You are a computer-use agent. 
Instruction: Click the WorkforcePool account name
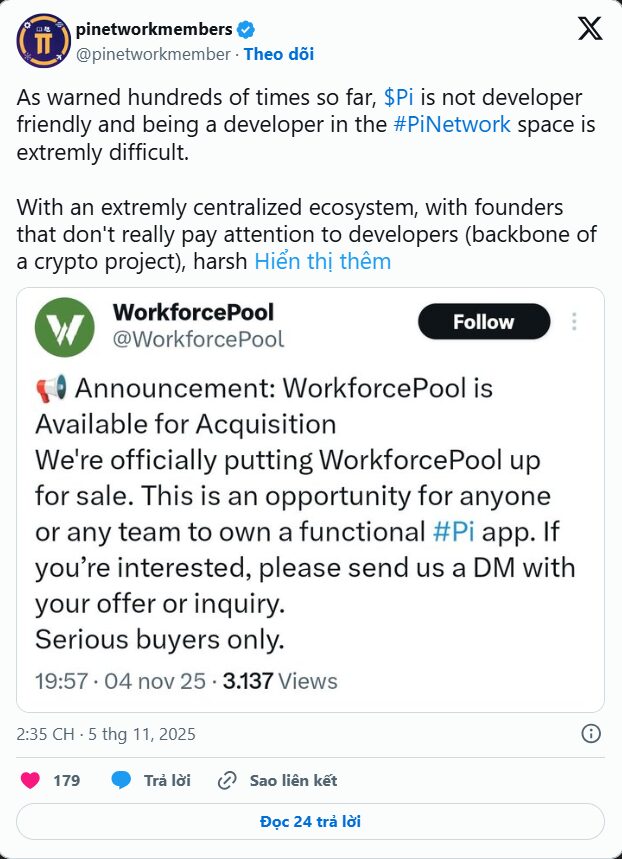(194, 312)
